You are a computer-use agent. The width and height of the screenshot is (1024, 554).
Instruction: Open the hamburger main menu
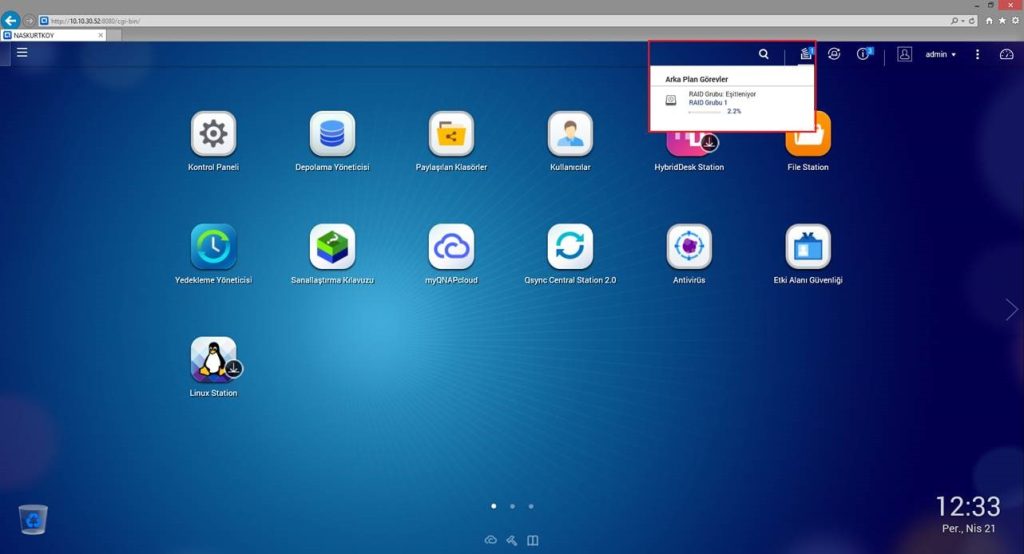click(22, 52)
